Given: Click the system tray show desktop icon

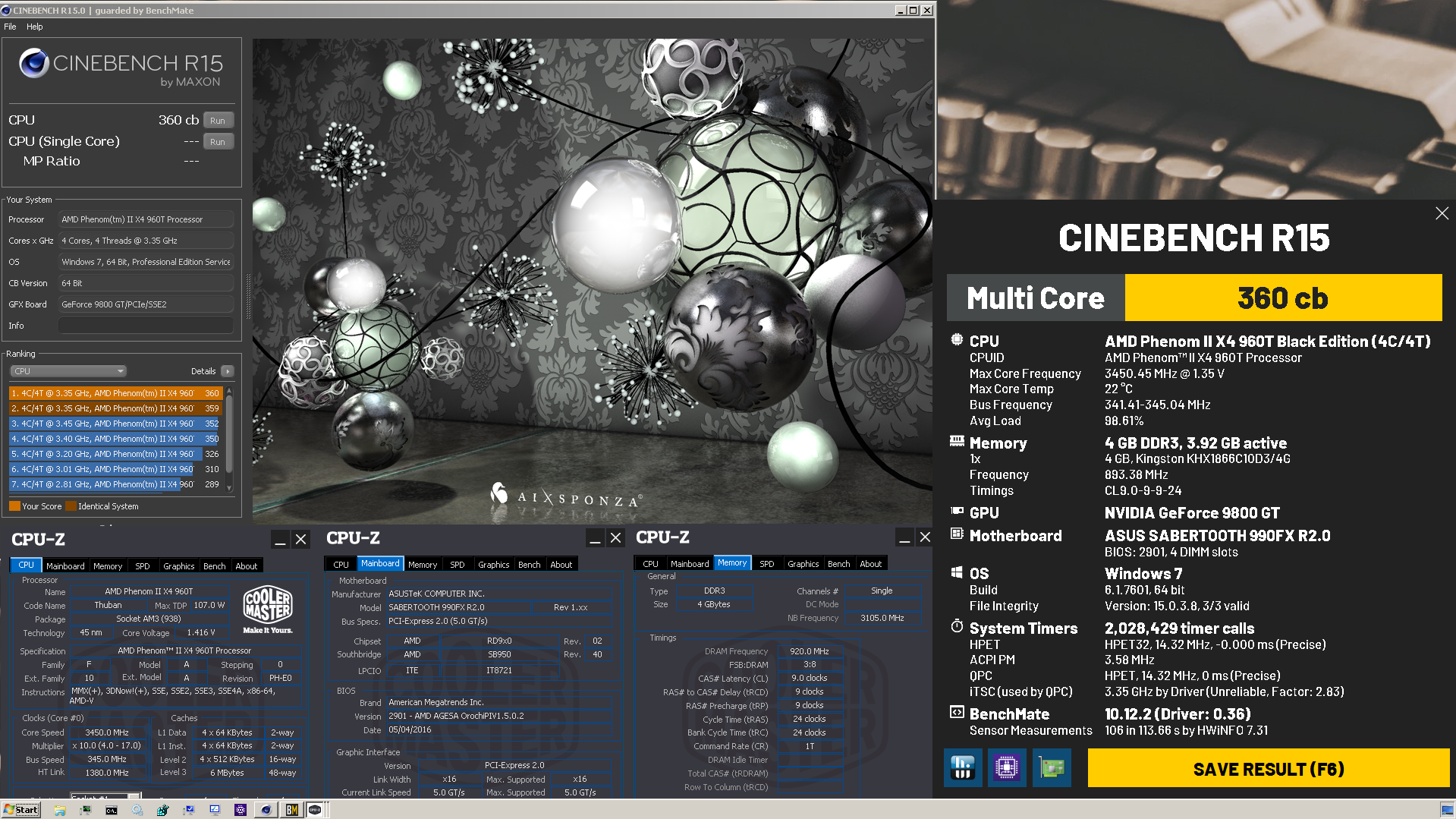Looking at the screenshot, I should click(x=1446, y=811).
